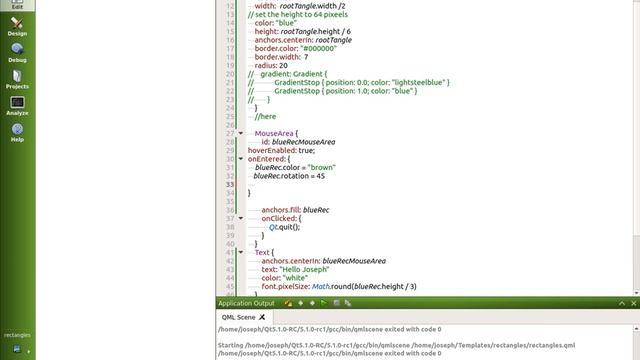Click the first 'exited with code 0' output line

(x=329, y=329)
